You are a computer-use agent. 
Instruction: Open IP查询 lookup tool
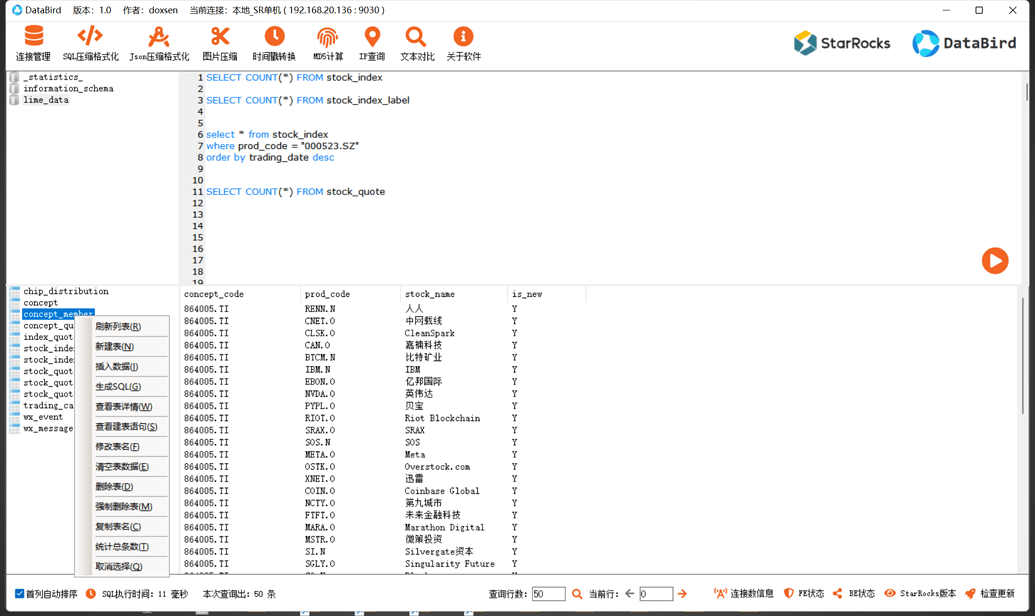point(372,44)
